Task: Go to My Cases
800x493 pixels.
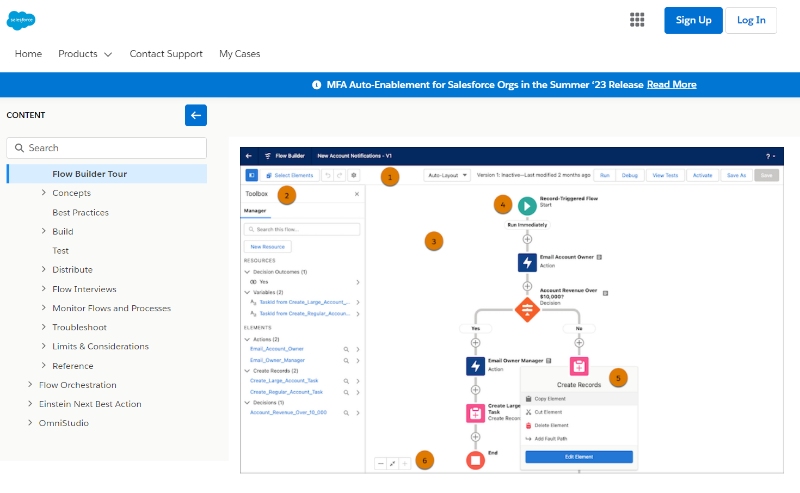Action: [x=239, y=54]
